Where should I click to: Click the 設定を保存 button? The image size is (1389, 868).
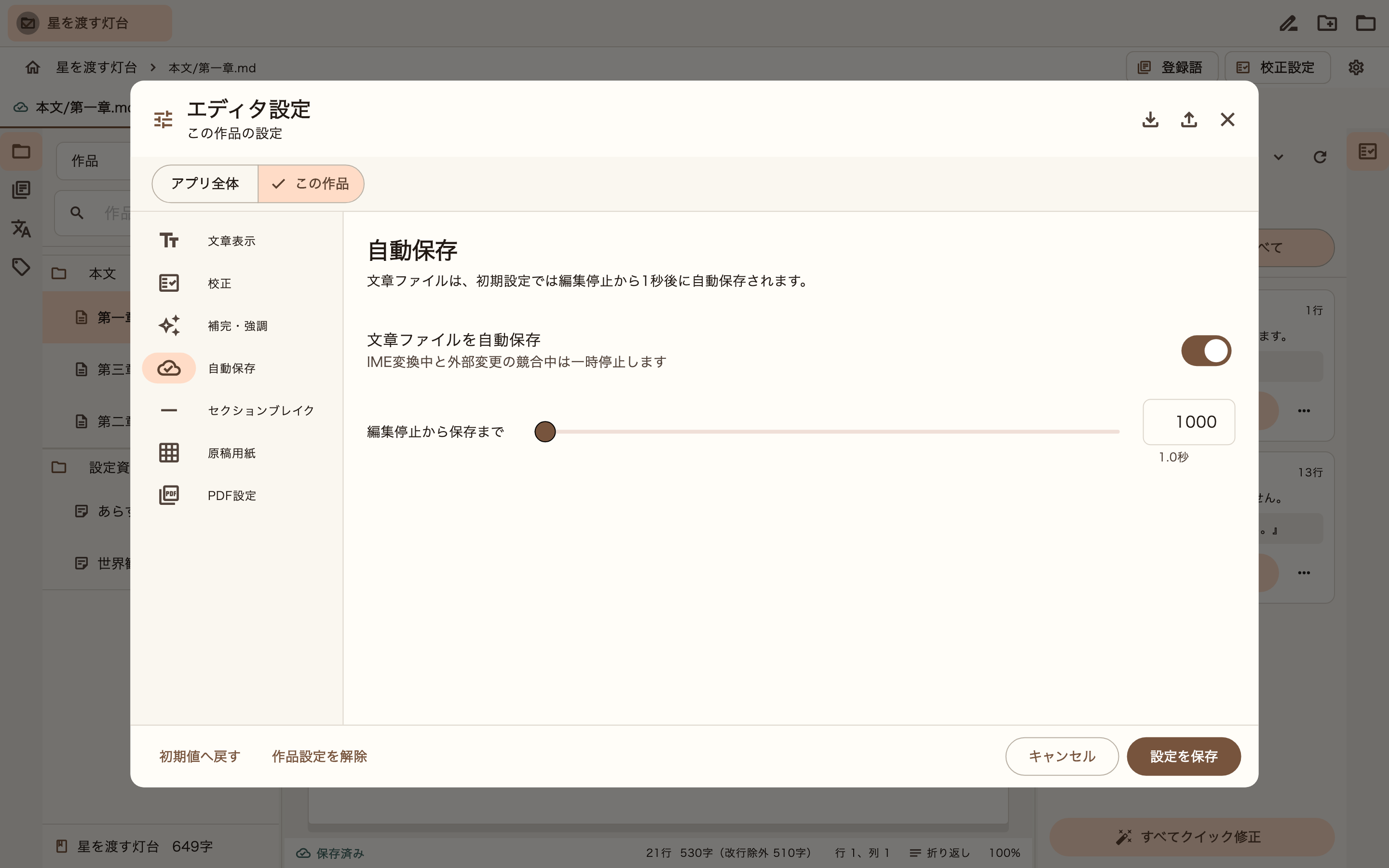point(1184,756)
